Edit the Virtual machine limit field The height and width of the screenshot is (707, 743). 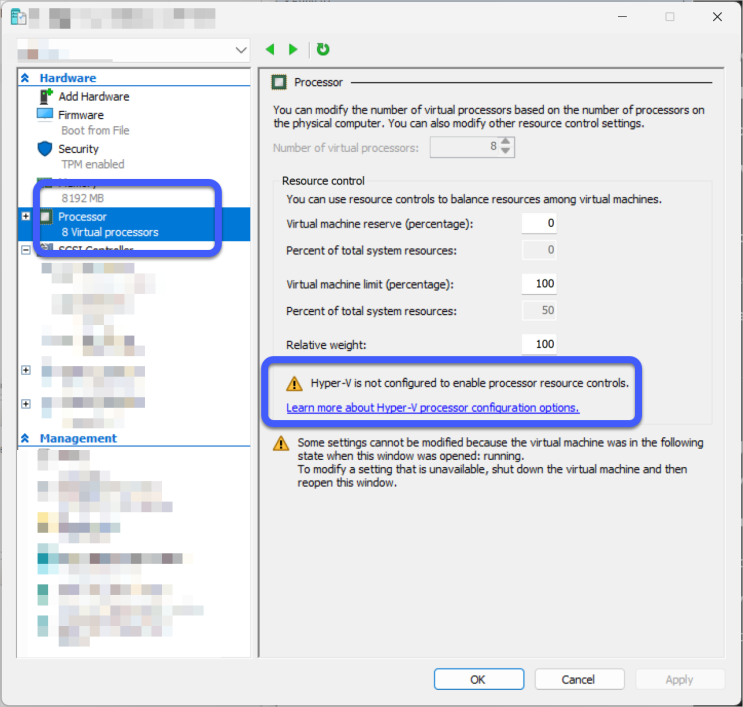(x=539, y=284)
